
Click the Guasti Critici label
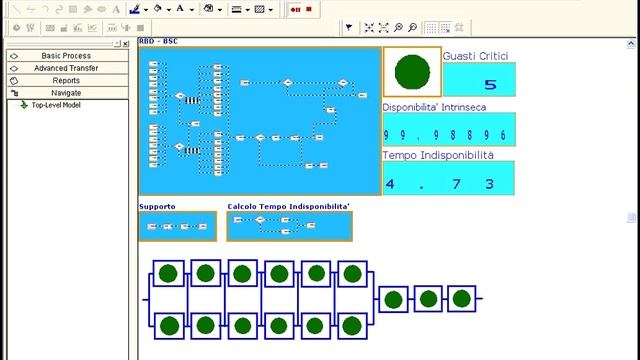[x=476, y=56]
